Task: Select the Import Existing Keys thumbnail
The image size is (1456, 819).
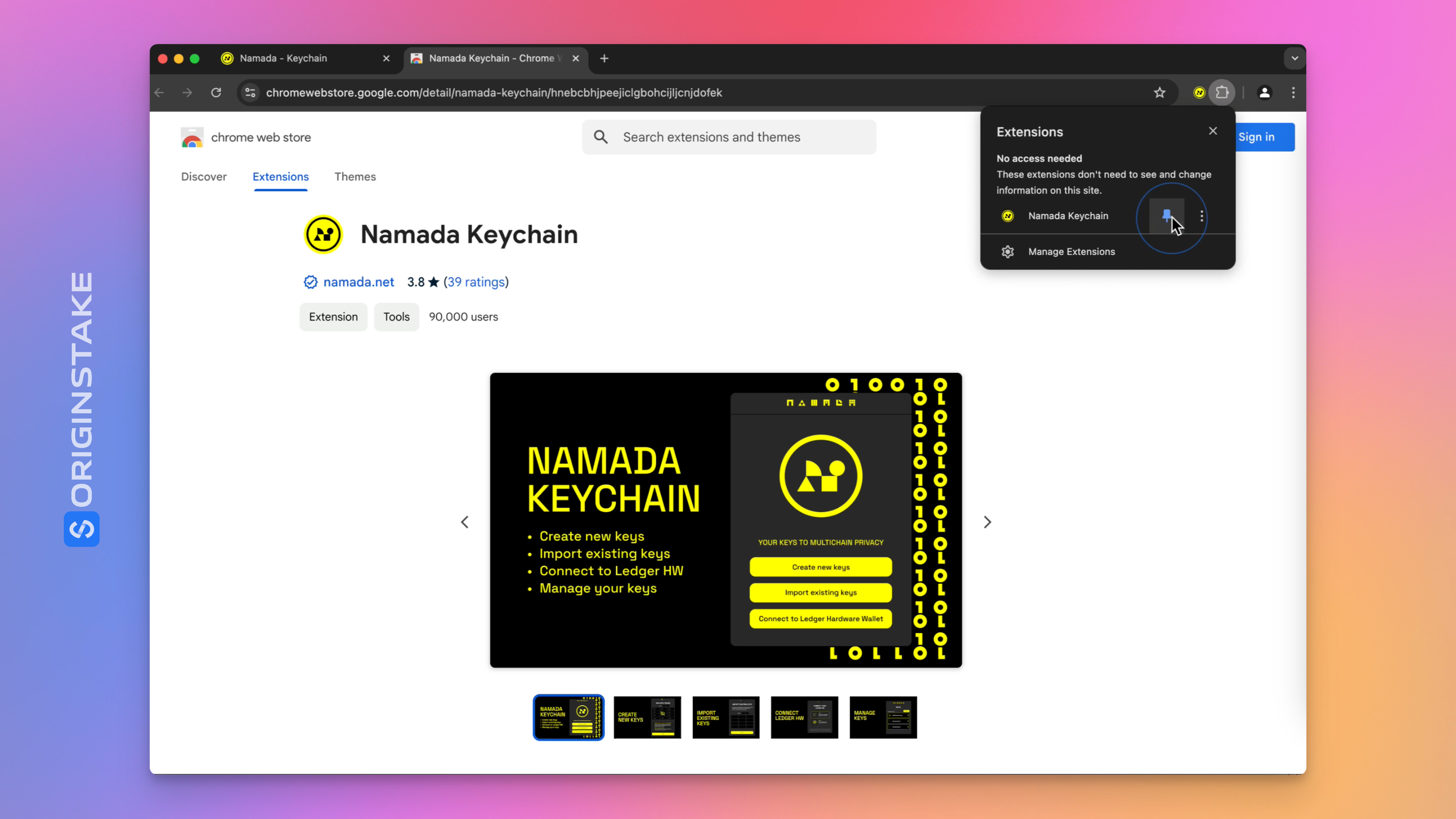Action: coord(726,717)
